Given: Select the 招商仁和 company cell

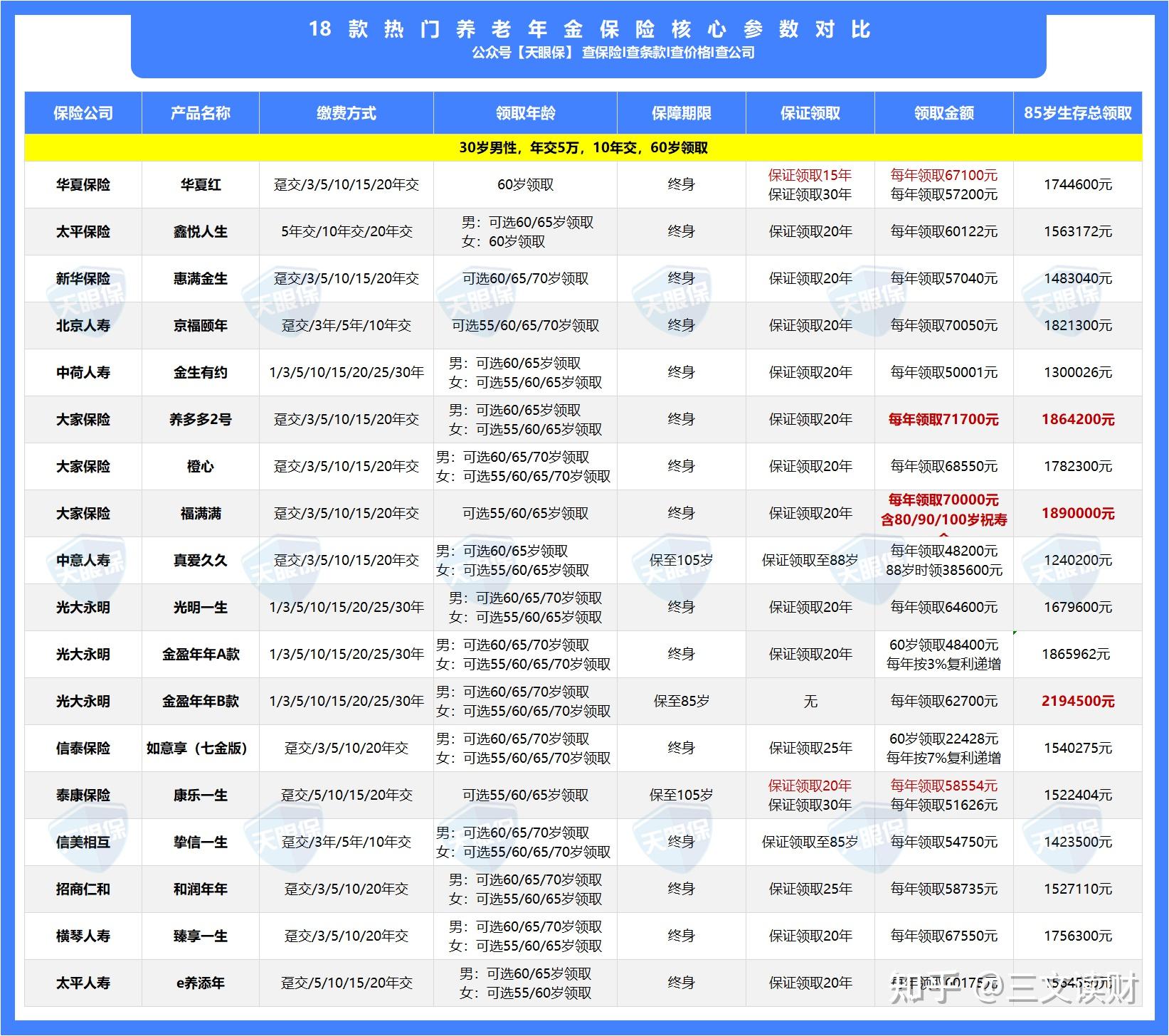Looking at the screenshot, I should (x=83, y=889).
